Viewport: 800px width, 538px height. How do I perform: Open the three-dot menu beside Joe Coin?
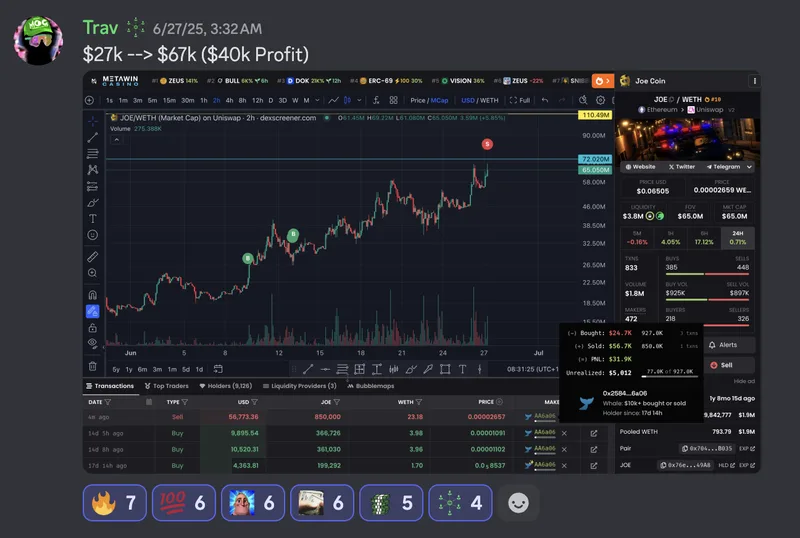coord(755,81)
